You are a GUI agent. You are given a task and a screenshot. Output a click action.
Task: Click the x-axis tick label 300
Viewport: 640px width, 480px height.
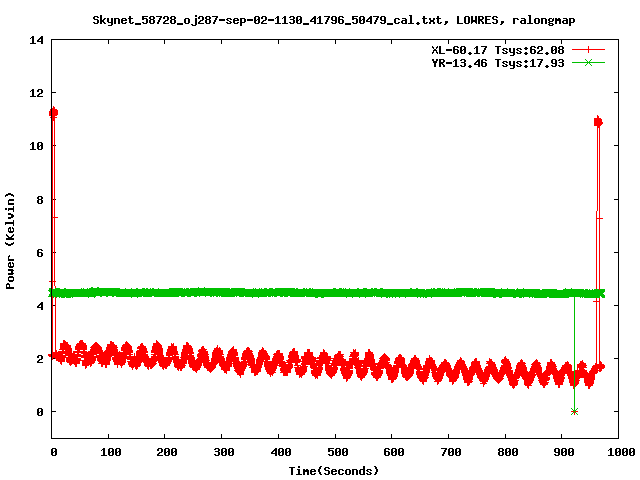click(224, 452)
